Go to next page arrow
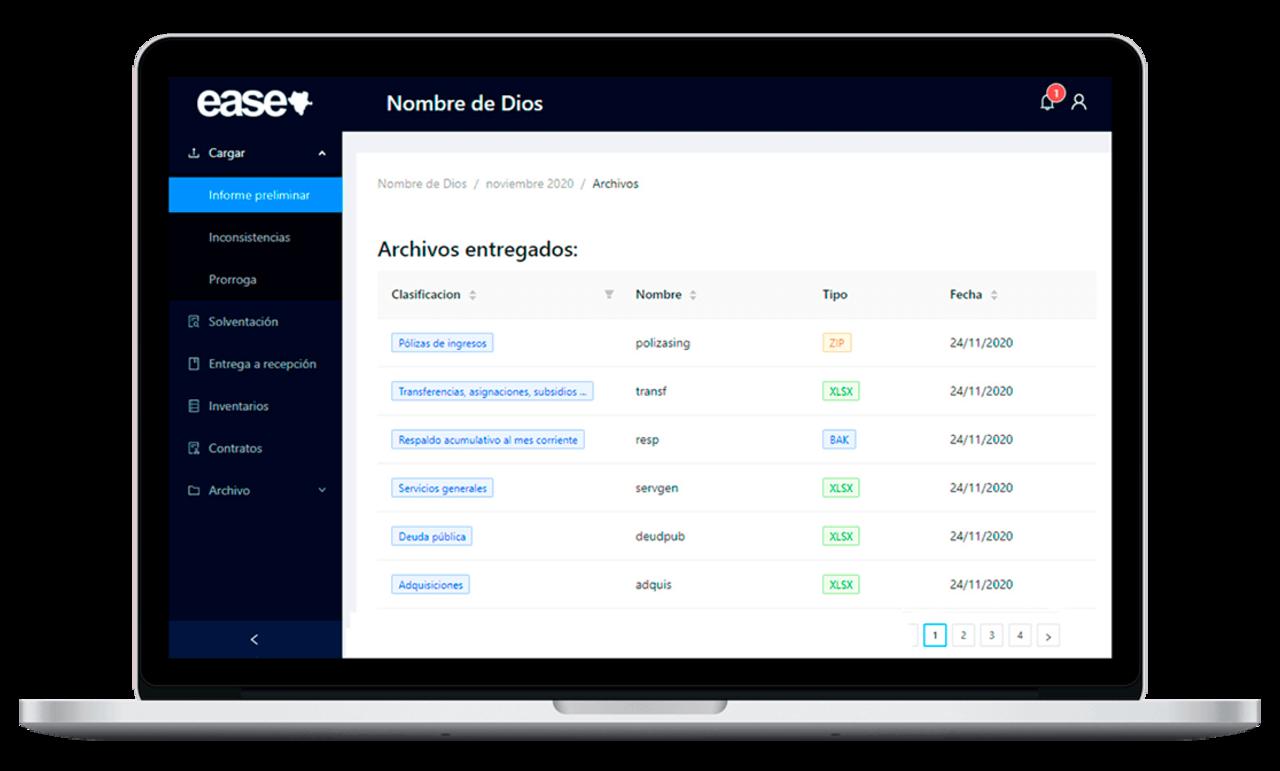1280x771 pixels. [x=1048, y=636]
